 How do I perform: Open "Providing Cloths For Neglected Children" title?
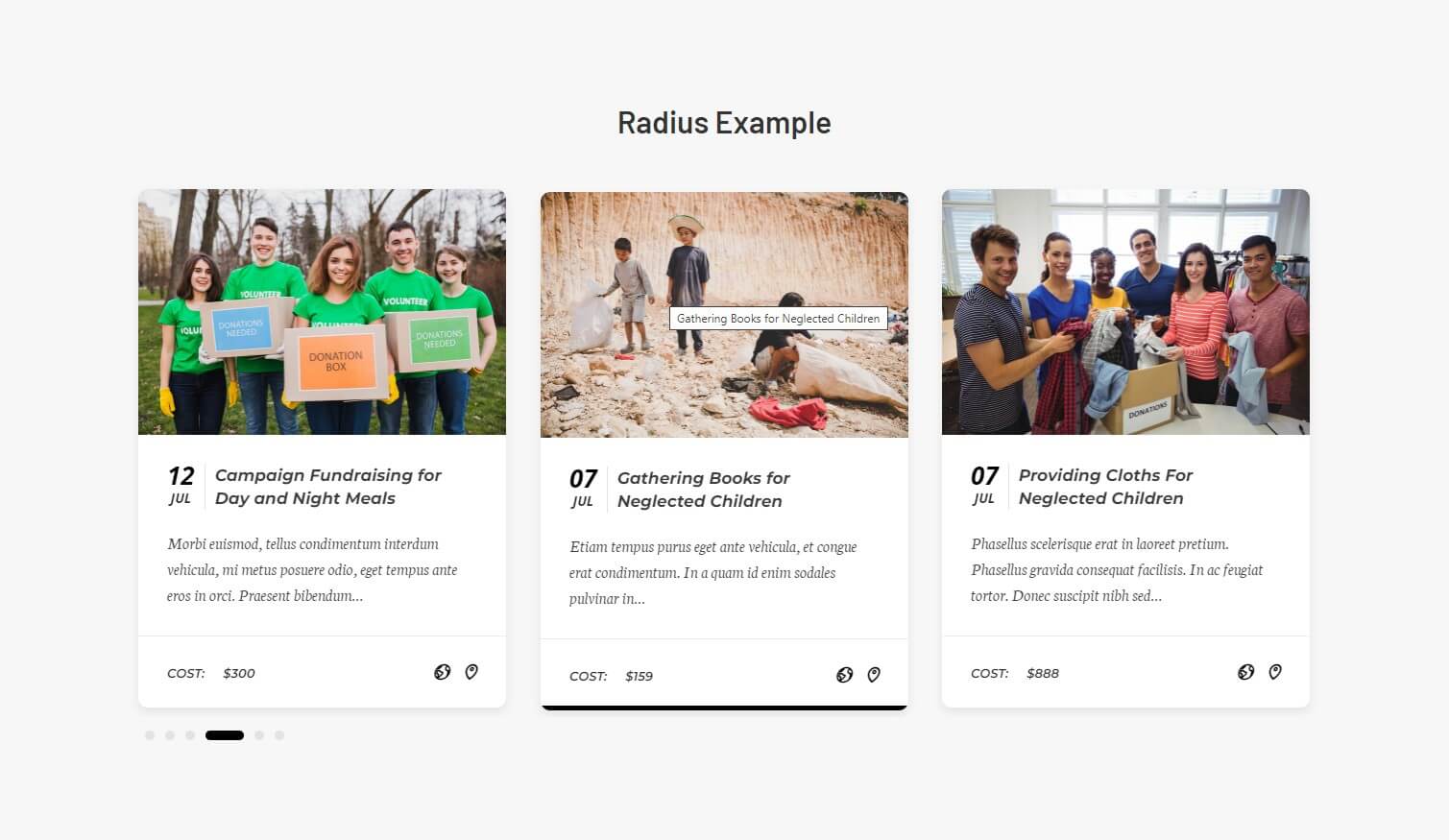click(1104, 487)
